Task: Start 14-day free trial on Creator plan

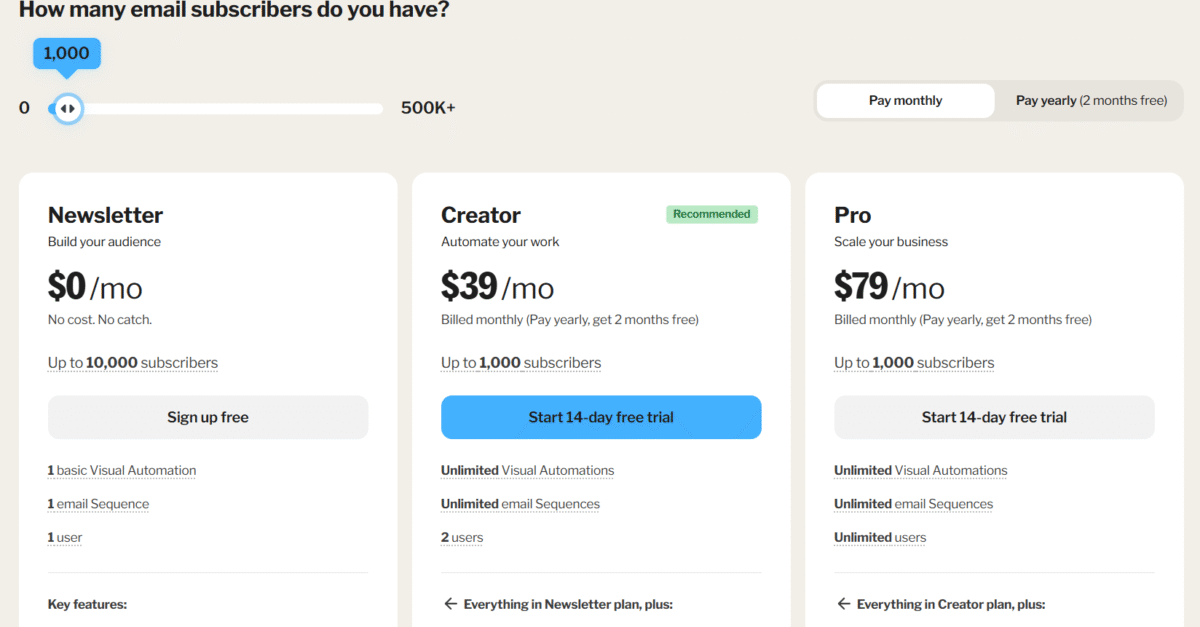Action: pos(600,417)
